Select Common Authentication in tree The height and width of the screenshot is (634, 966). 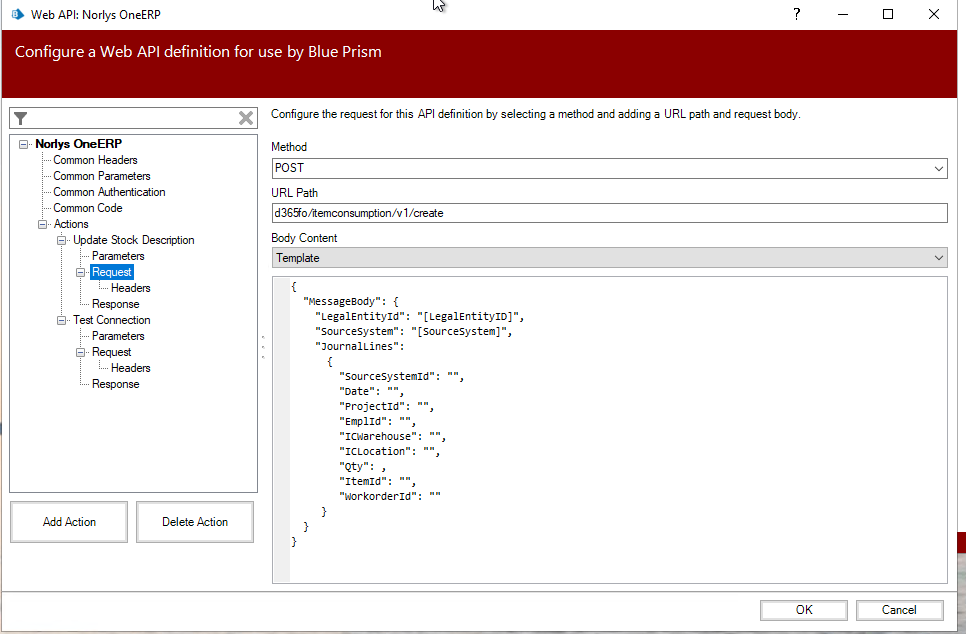[109, 192]
